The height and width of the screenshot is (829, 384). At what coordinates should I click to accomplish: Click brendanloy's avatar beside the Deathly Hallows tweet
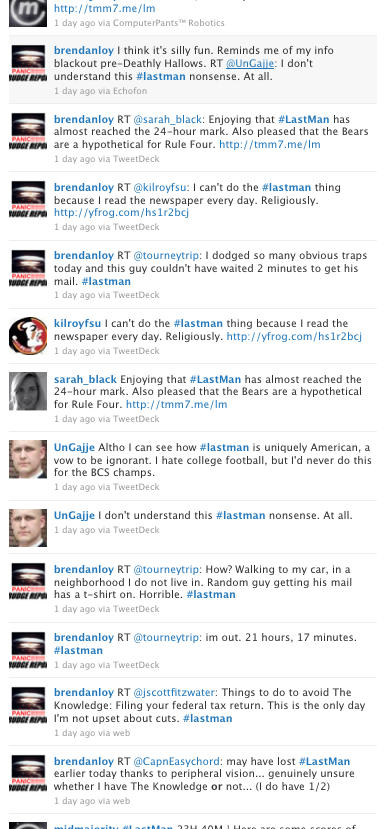click(28, 63)
